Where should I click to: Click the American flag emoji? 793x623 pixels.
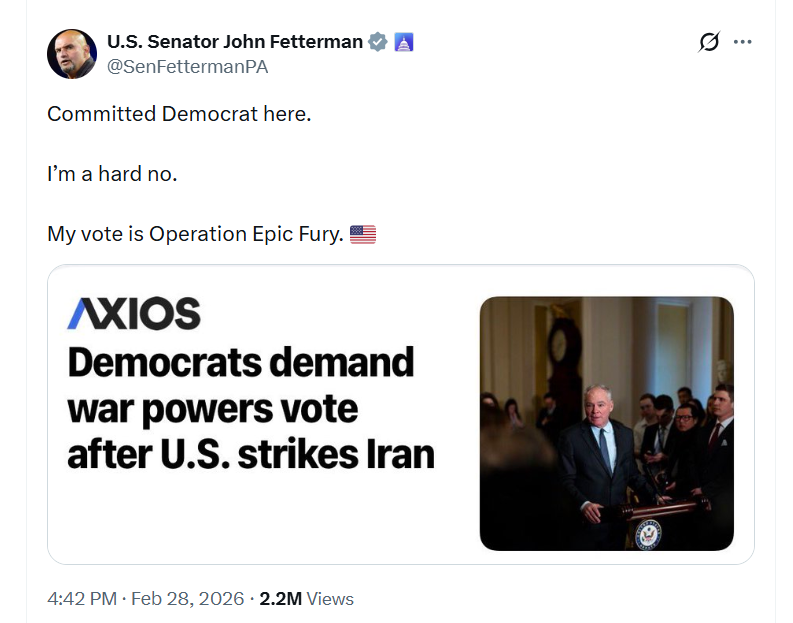coord(363,235)
